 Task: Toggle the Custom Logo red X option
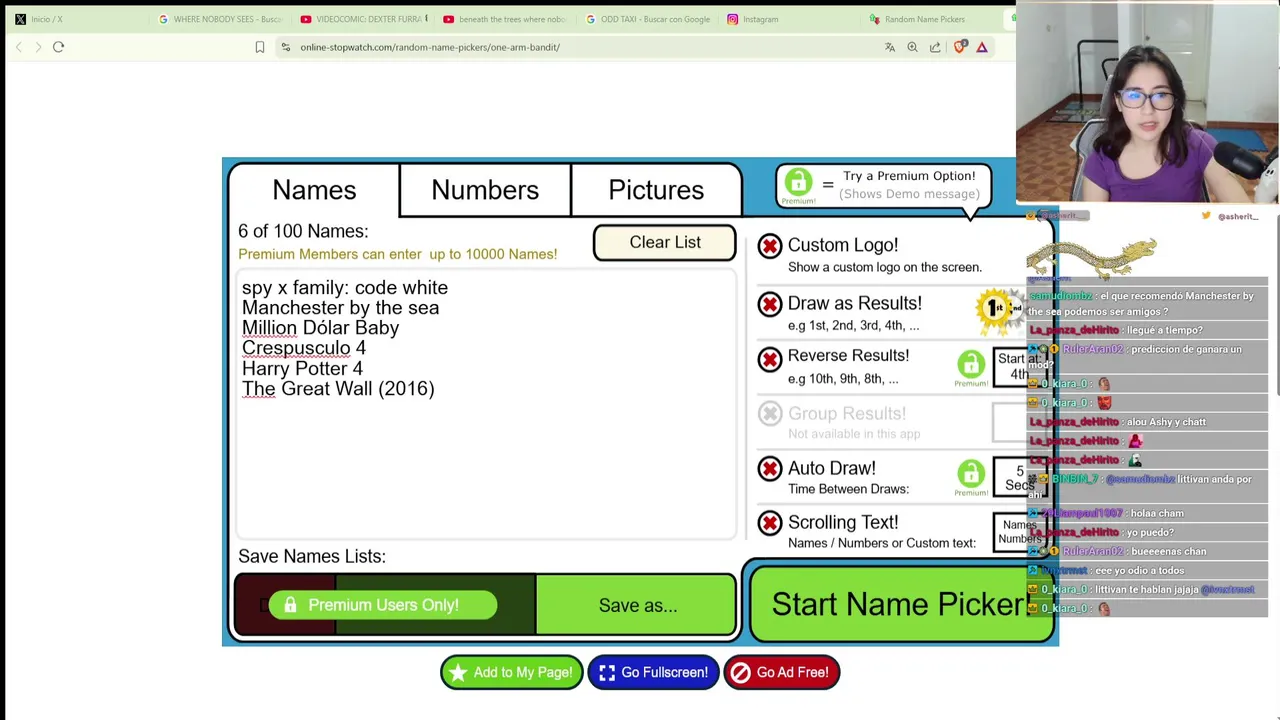pyautogui.click(x=770, y=246)
